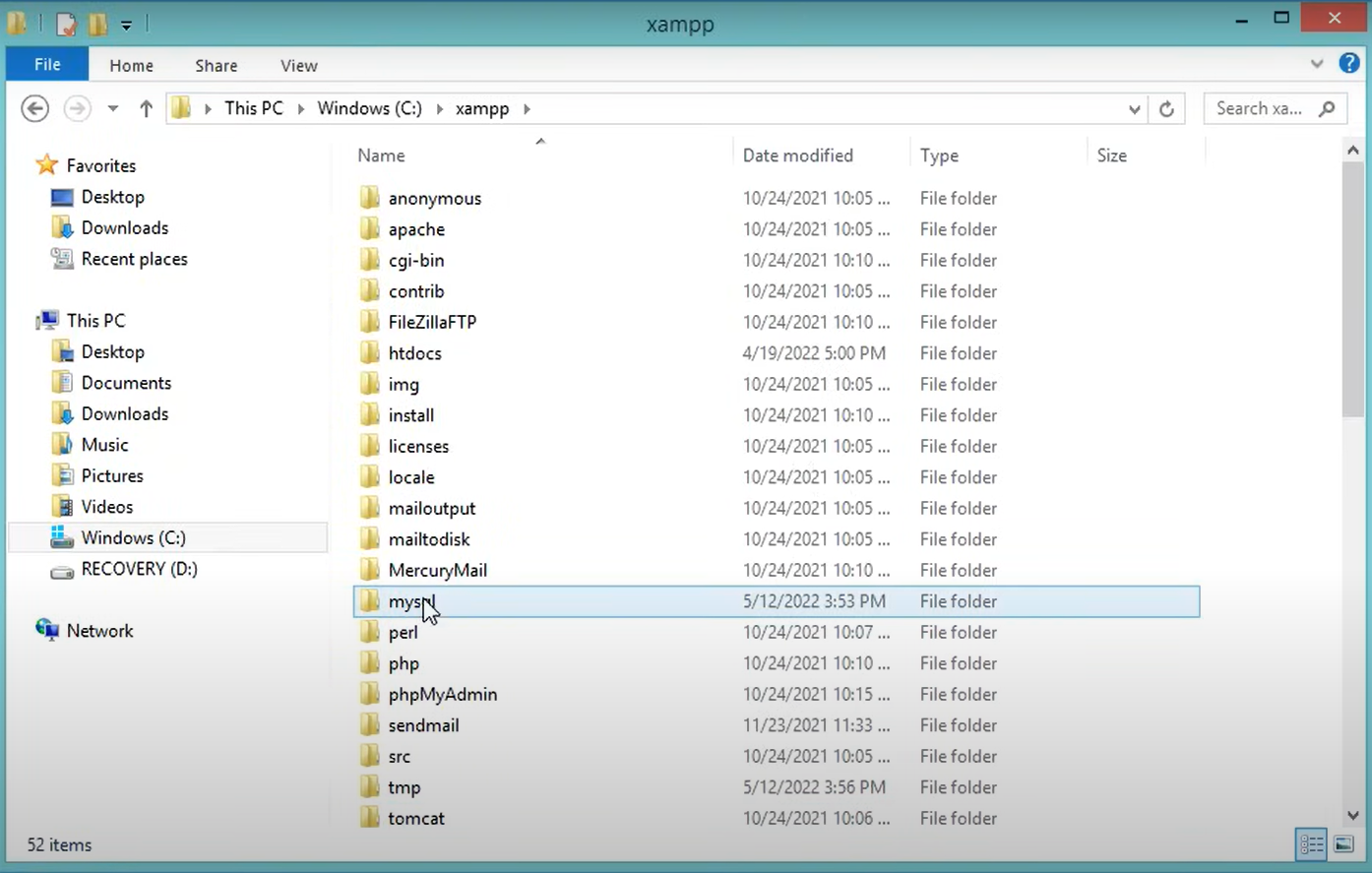This screenshot has height=873, width=1372.
Task: Switch to the View tab
Action: click(x=298, y=65)
